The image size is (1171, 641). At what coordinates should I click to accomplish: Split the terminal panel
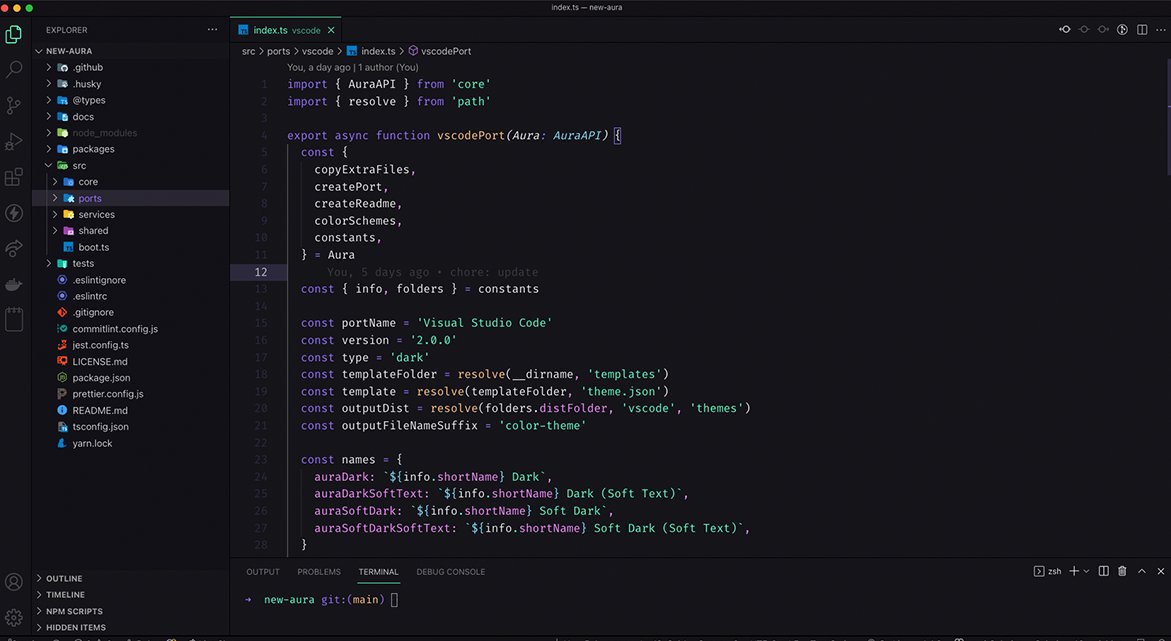point(1104,572)
